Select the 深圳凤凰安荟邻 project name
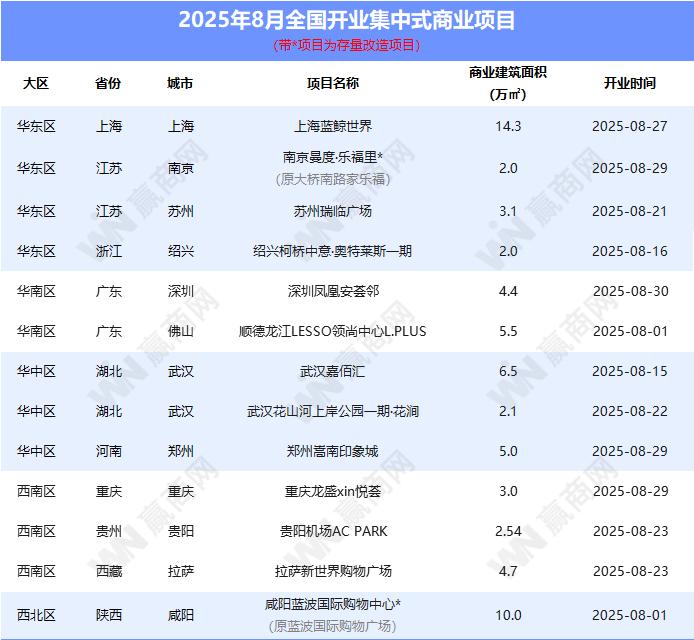The height and width of the screenshot is (640, 694). tap(332, 291)
